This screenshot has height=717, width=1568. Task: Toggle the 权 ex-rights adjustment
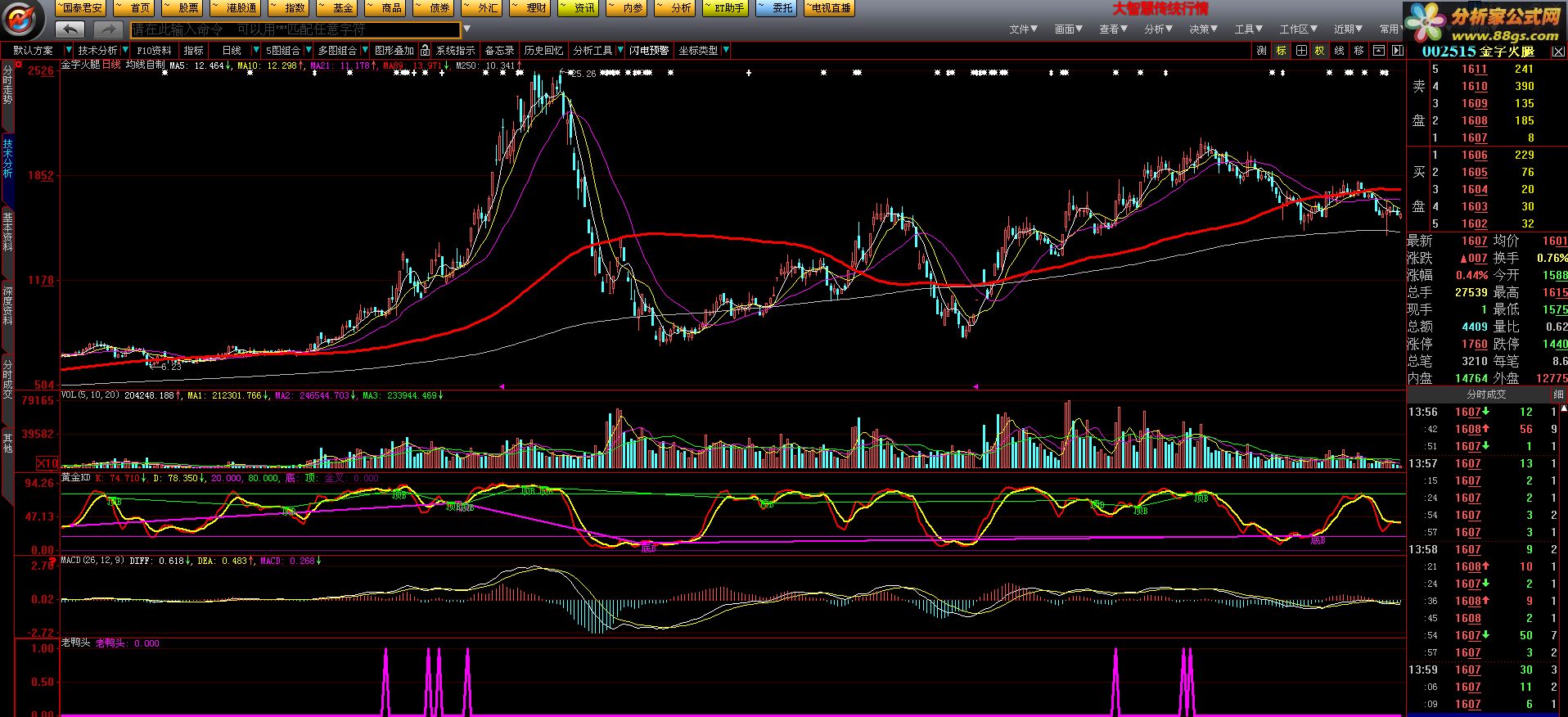click(1319, 51)
